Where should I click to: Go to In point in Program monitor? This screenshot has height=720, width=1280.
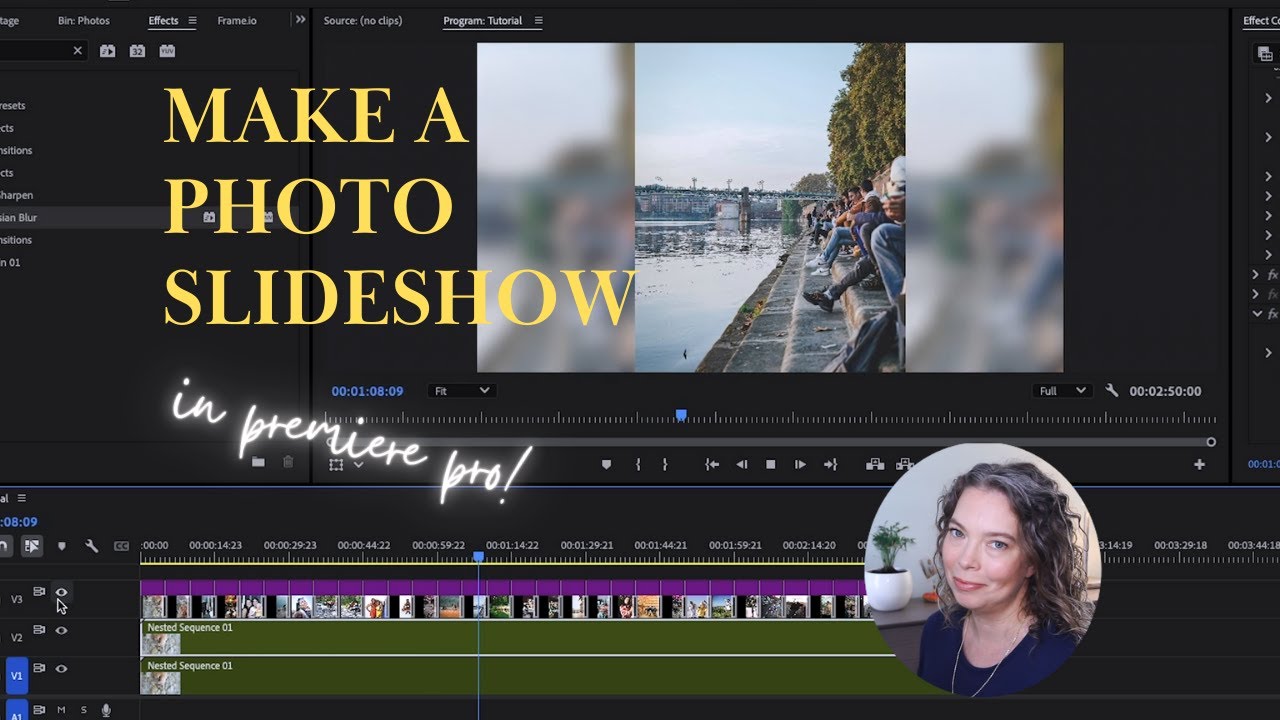(711, 464)
